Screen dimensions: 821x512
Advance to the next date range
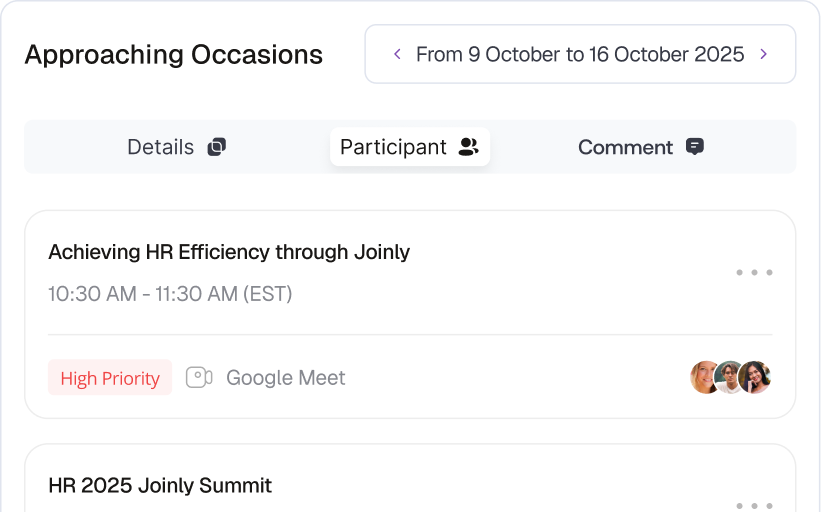click(764, 54)
